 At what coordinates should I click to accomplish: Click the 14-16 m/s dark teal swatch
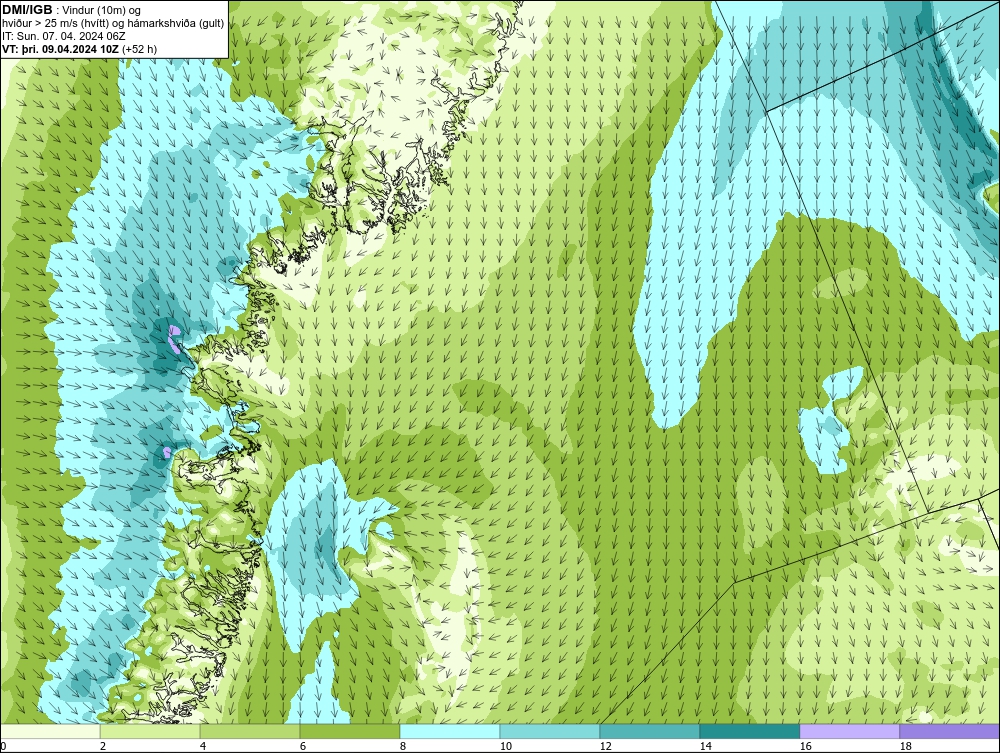click(749, 731)
